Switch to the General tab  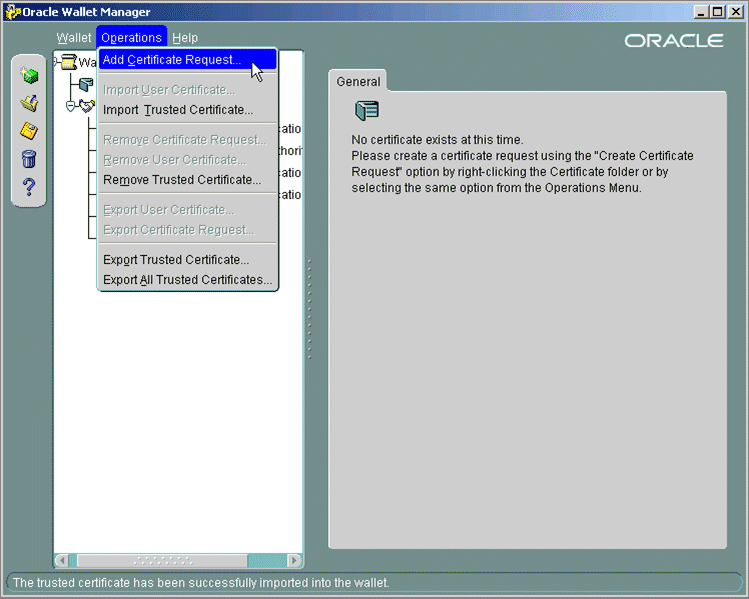tap(358, 82)
